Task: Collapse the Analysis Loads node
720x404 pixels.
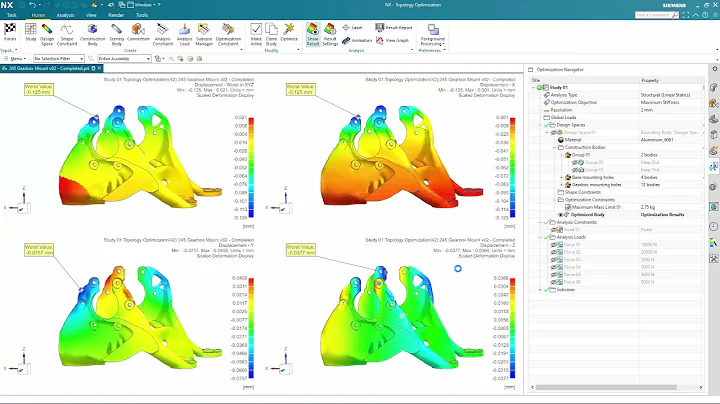Action: pyautogui.click(x=540, y=237)
